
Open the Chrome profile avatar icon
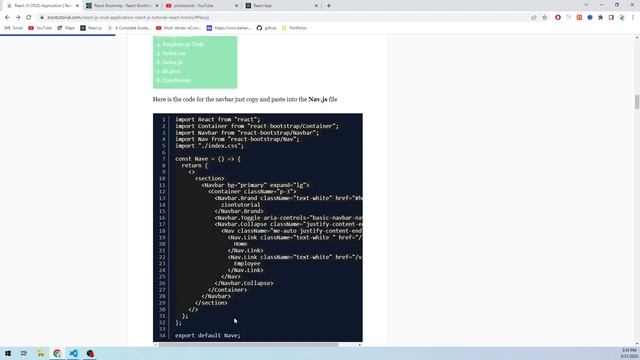coord(622,18)
